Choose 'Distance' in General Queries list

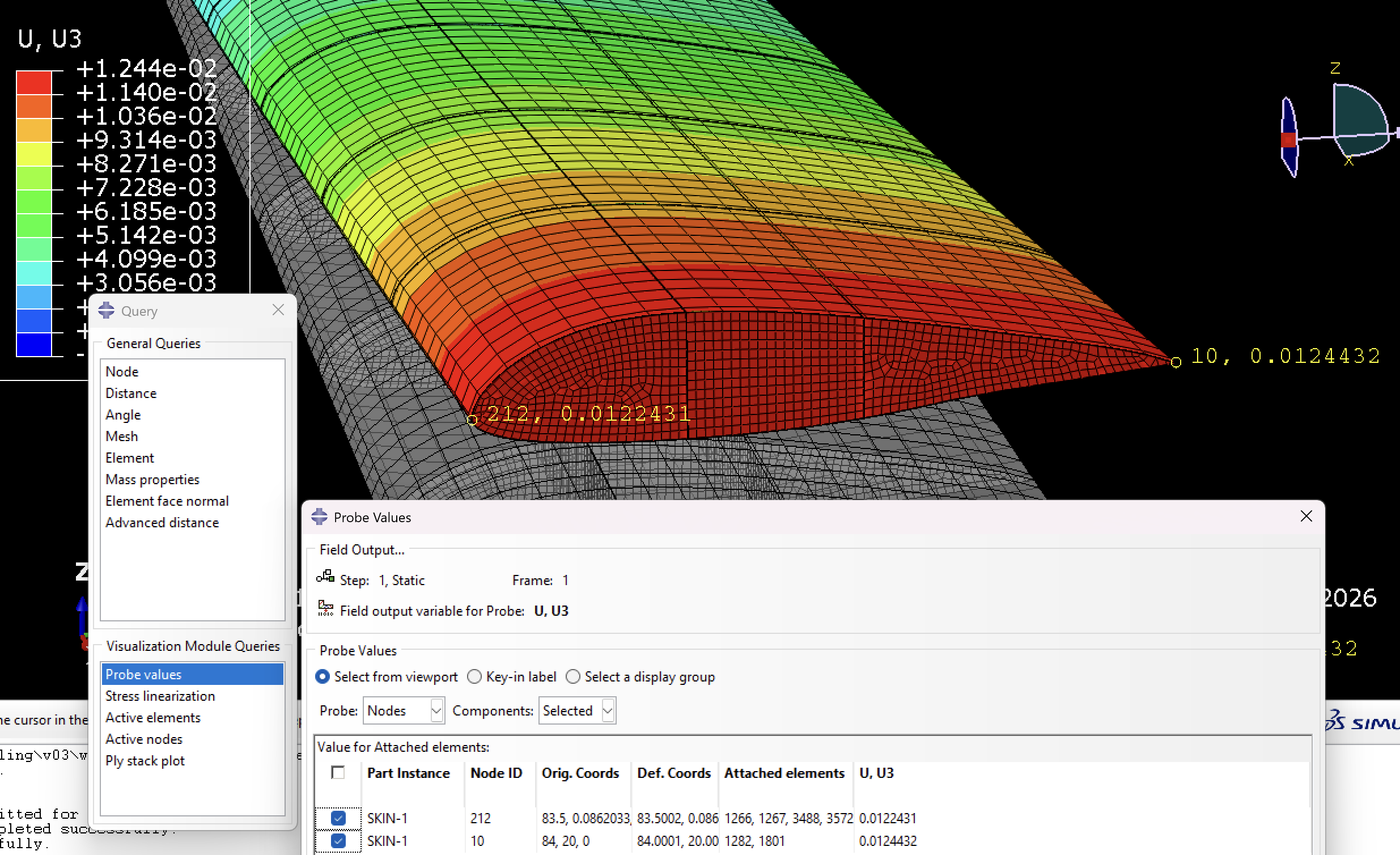coord(131,393)
